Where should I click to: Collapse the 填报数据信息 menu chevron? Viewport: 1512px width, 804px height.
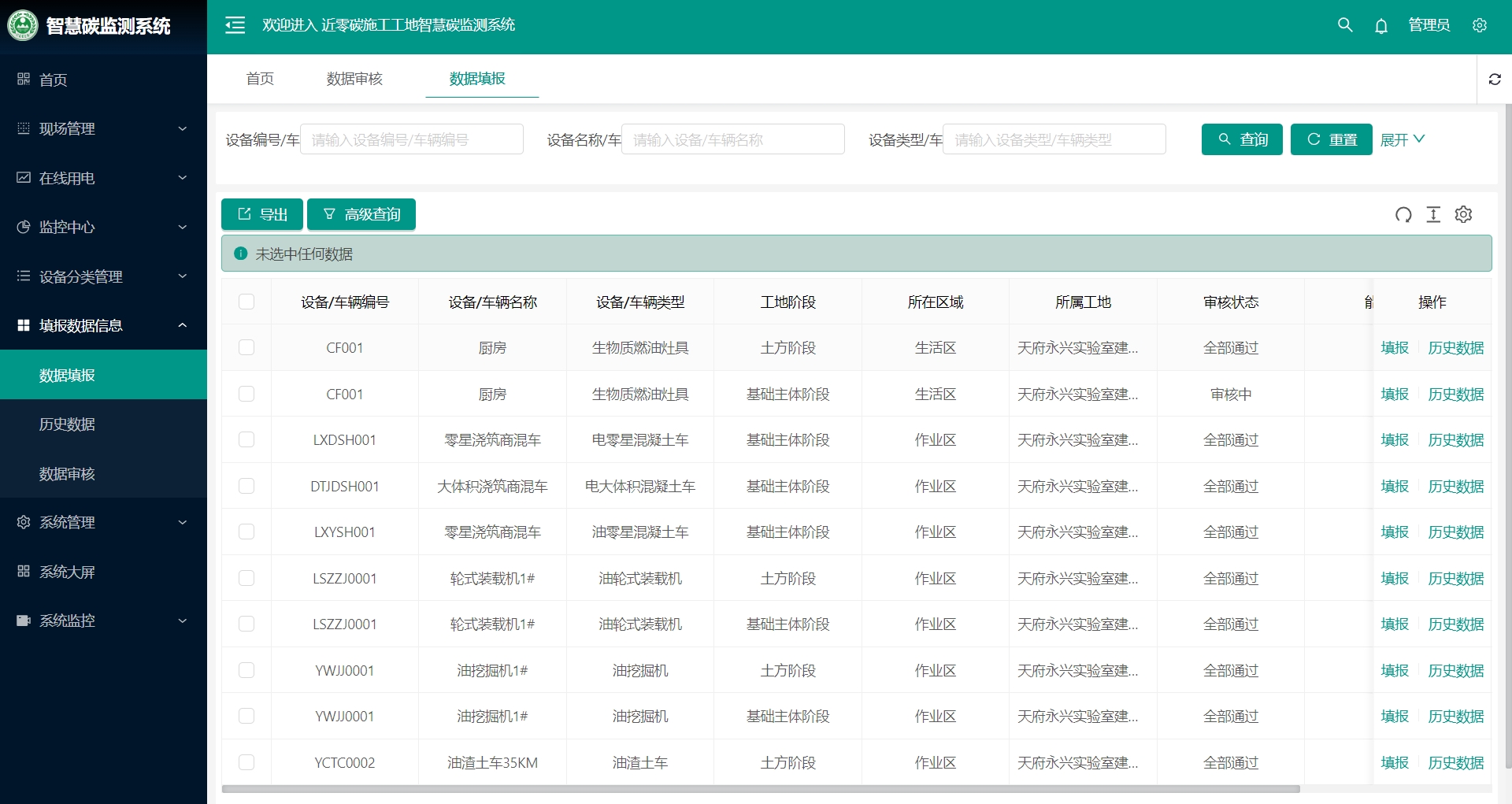tap(183, 325)
